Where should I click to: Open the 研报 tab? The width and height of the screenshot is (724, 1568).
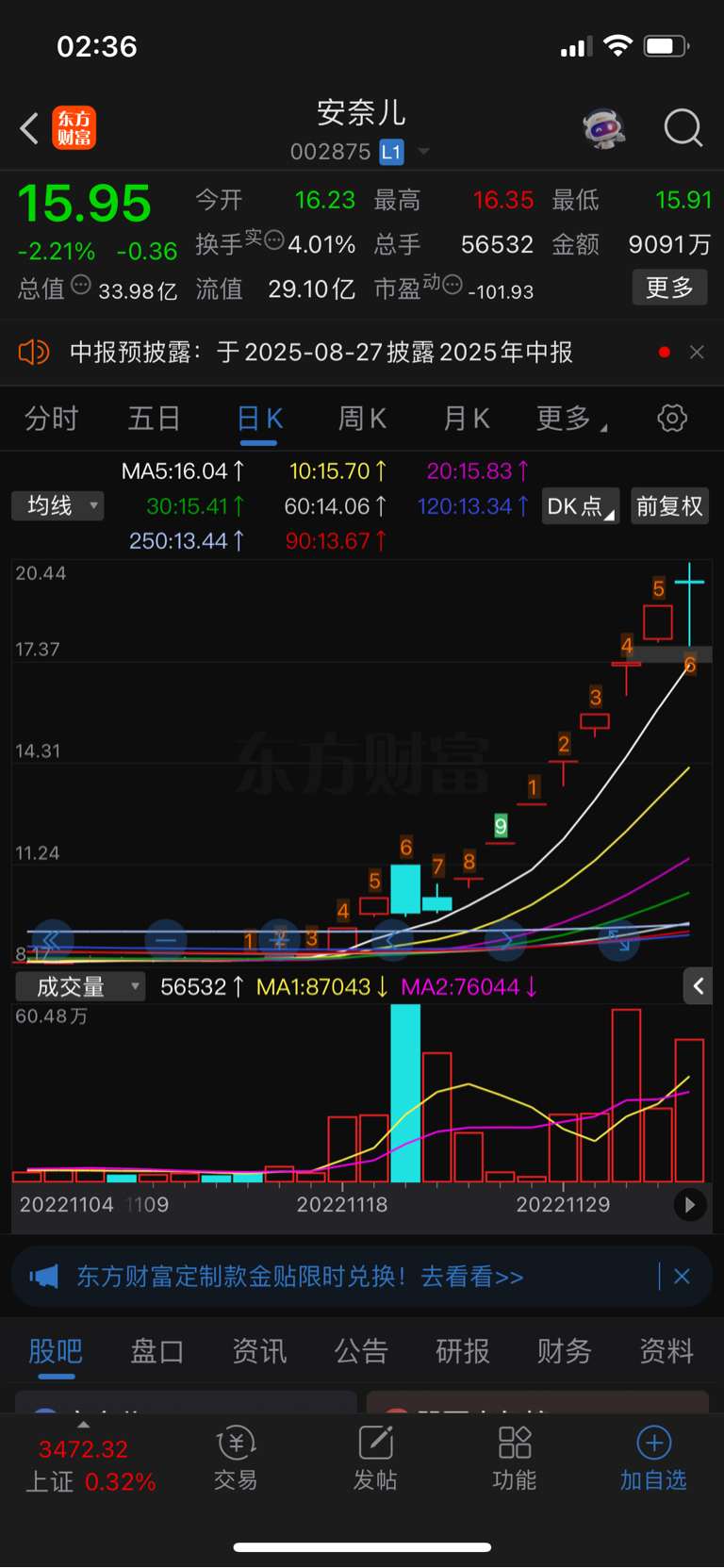463,1352
